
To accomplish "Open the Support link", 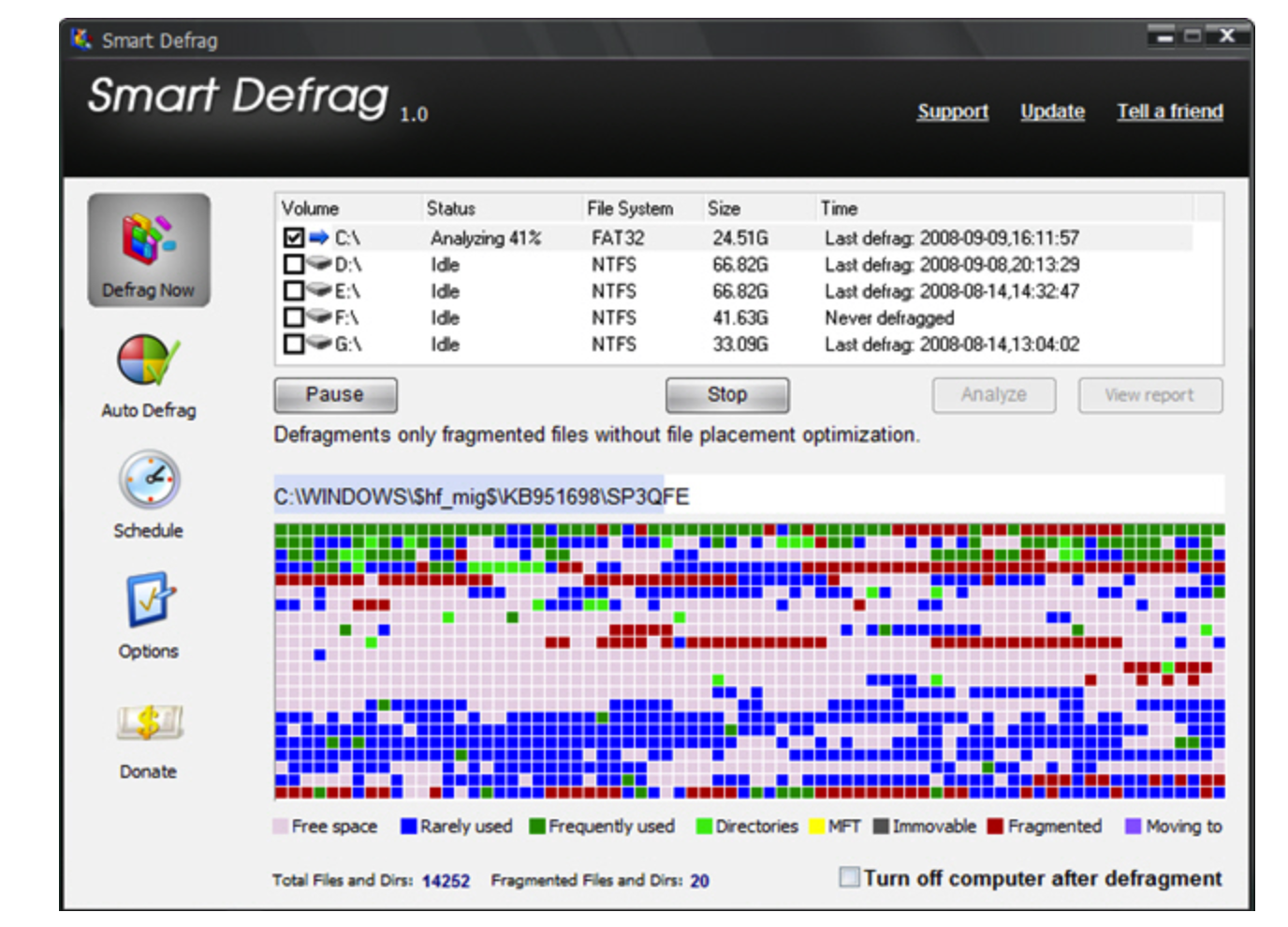I will (953, 111).
